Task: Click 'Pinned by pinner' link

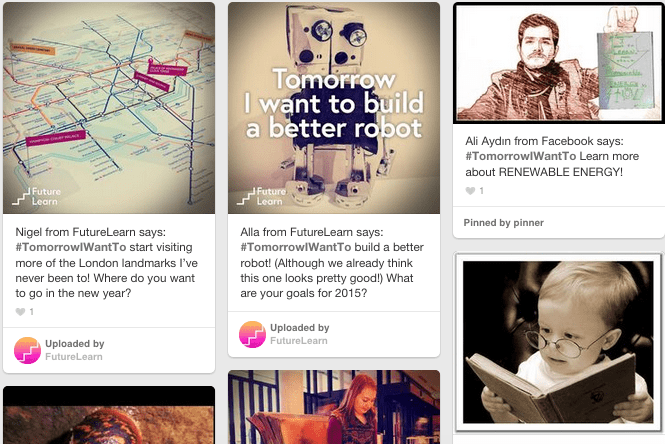Action: coord(501,221)
